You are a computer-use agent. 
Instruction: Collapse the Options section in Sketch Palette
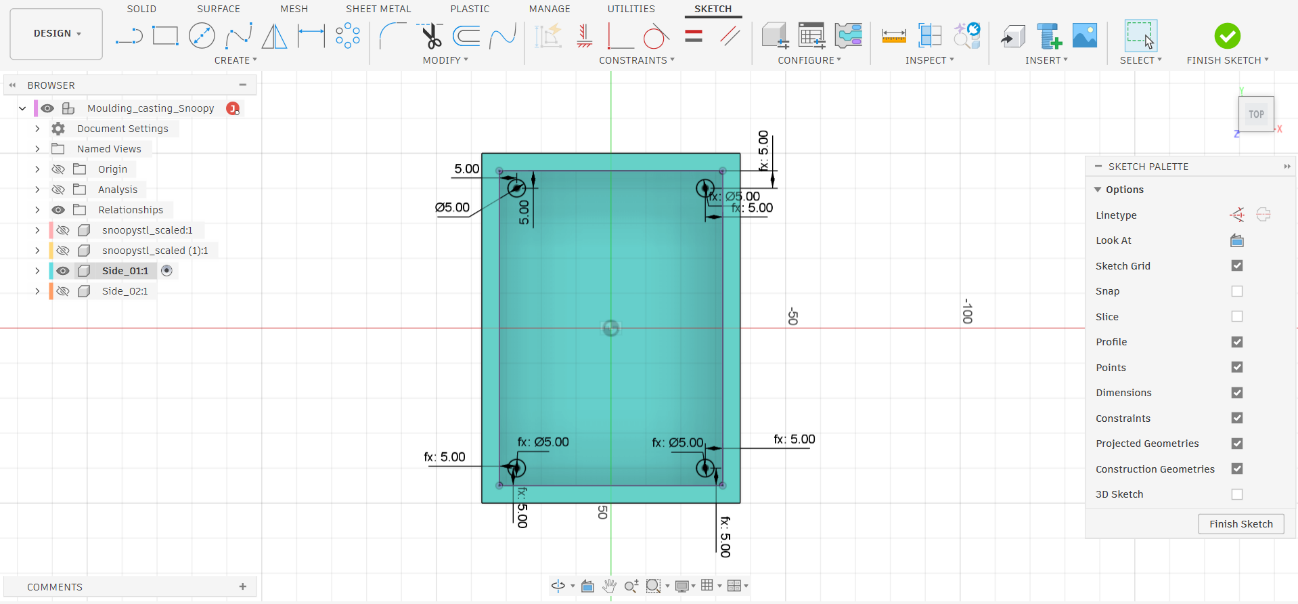[1099, 190]
